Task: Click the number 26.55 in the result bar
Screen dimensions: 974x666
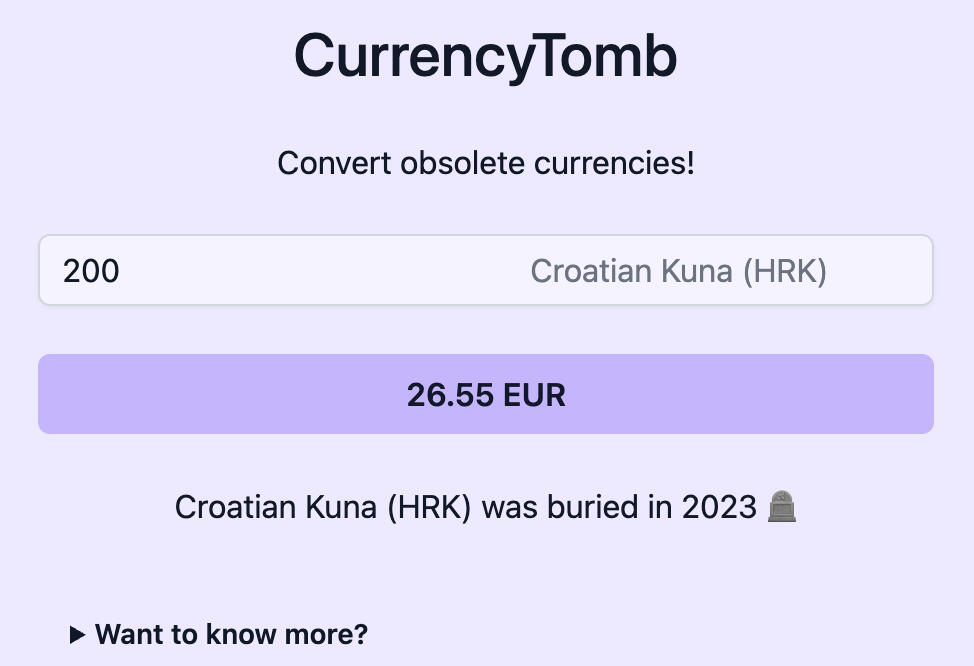Action: point(450,395)
